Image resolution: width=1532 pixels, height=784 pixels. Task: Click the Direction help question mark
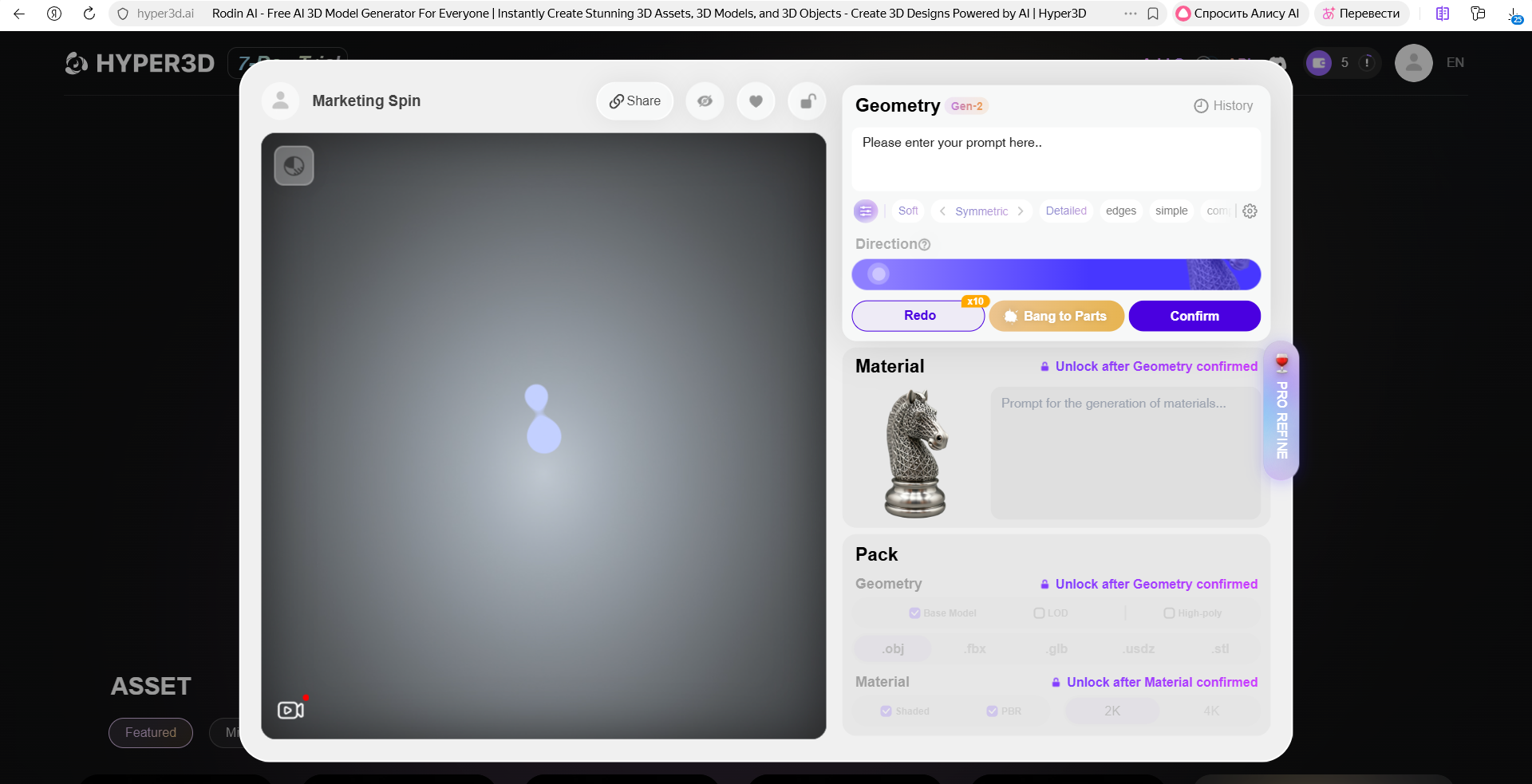tap(925, 245)
